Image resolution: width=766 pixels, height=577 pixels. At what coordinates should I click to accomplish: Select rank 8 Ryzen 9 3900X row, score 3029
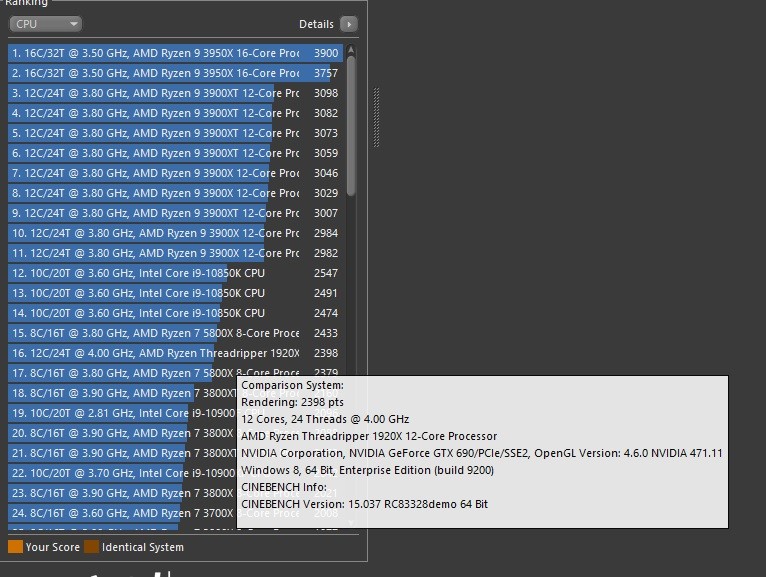175,193
